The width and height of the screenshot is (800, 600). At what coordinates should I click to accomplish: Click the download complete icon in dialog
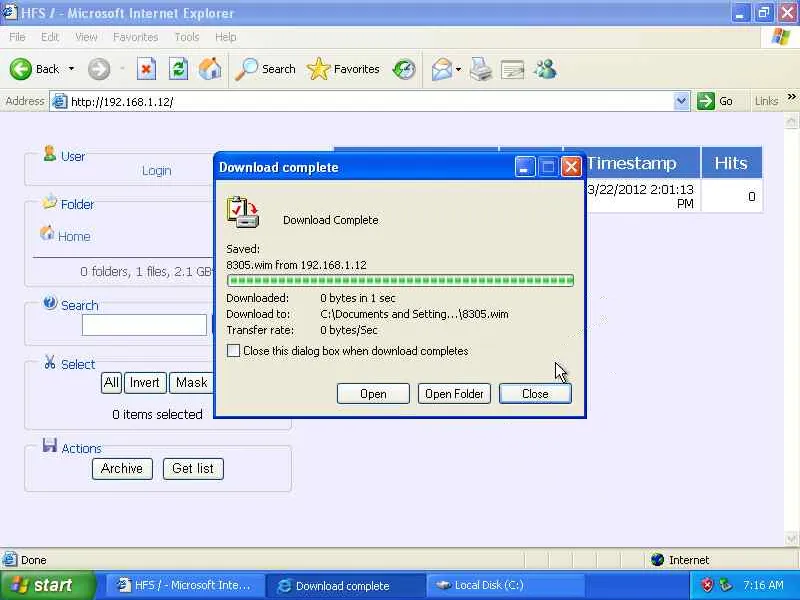243,212
